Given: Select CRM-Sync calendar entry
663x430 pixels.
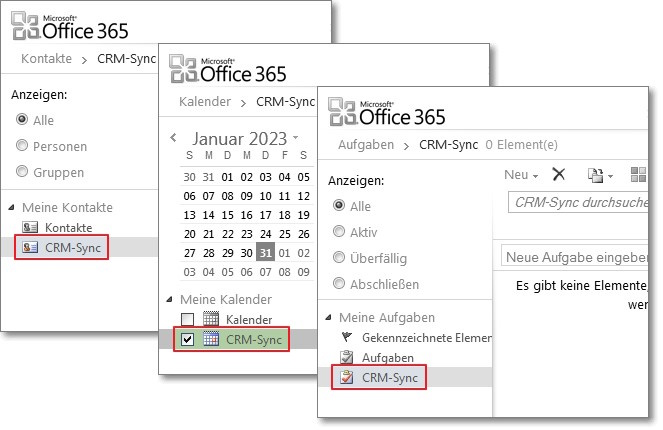Looking at the screenshot, I should click(x=254, y=339).
